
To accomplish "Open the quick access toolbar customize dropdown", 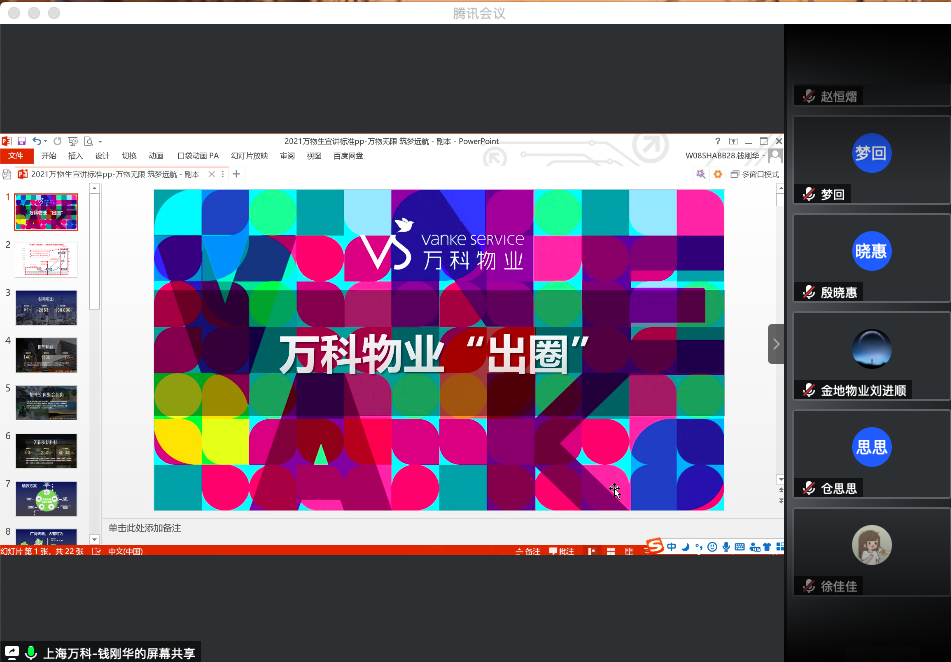I will coord(103,141).
